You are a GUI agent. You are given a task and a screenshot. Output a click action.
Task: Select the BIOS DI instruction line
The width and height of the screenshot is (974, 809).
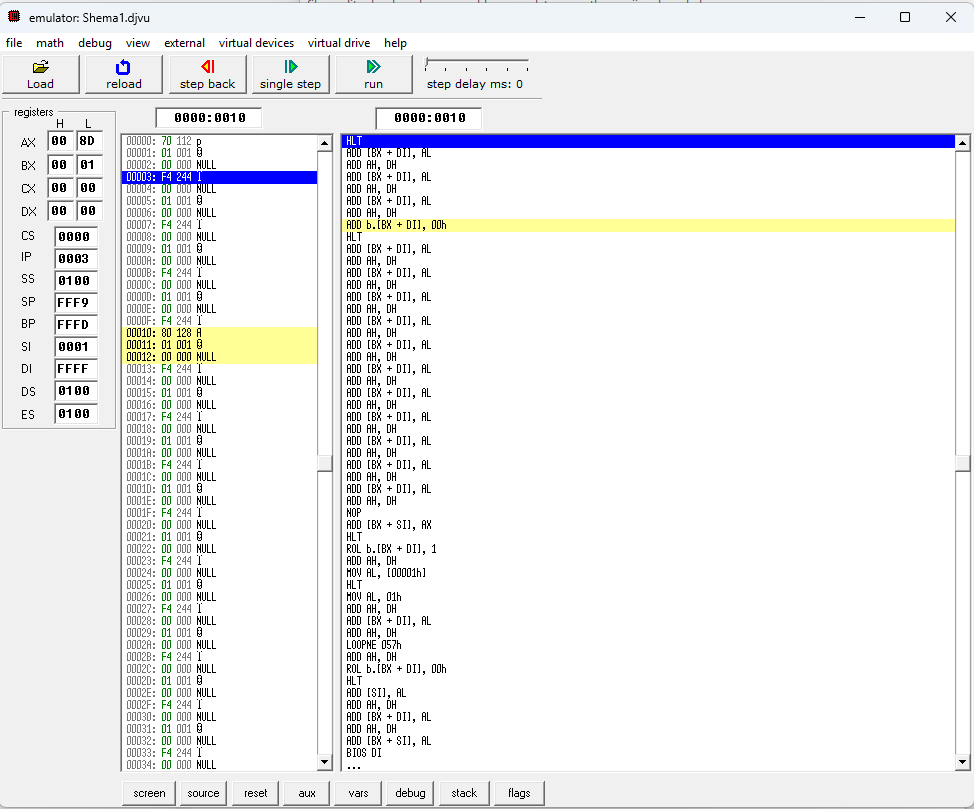tap(649, 753)
